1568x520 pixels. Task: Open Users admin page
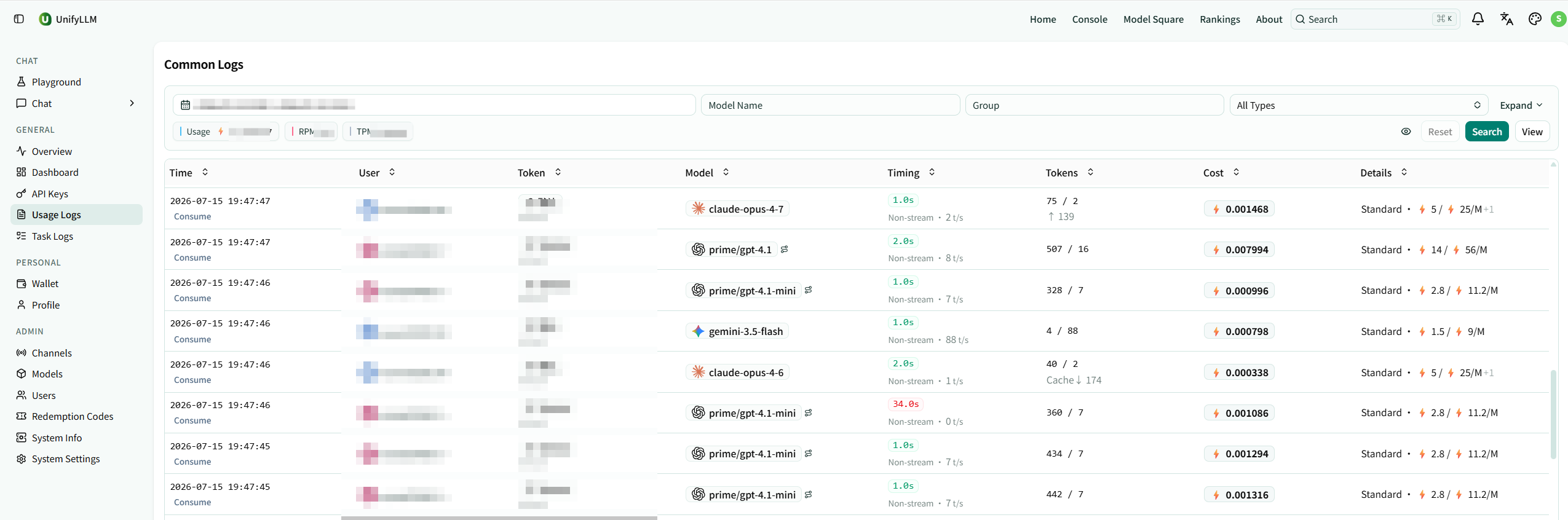76,395
